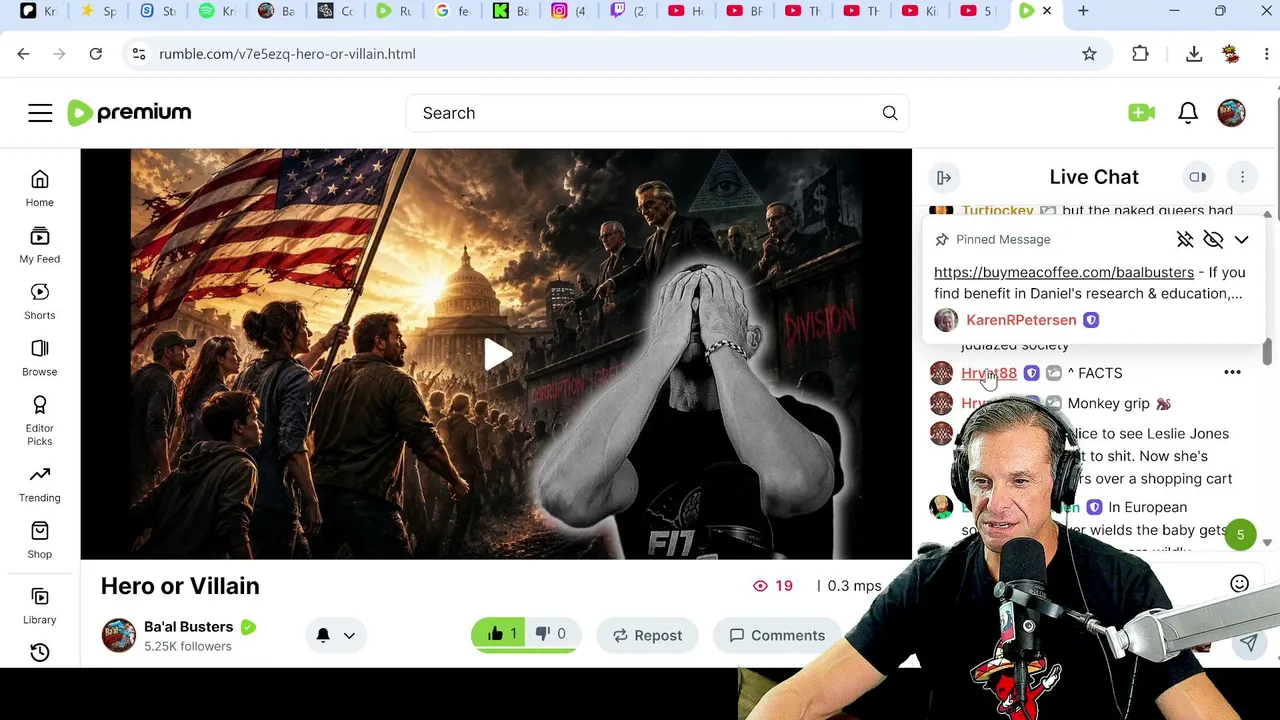1280x720 pixels.
Task: Open Shop in the sidebar
Action: (40, 540)
